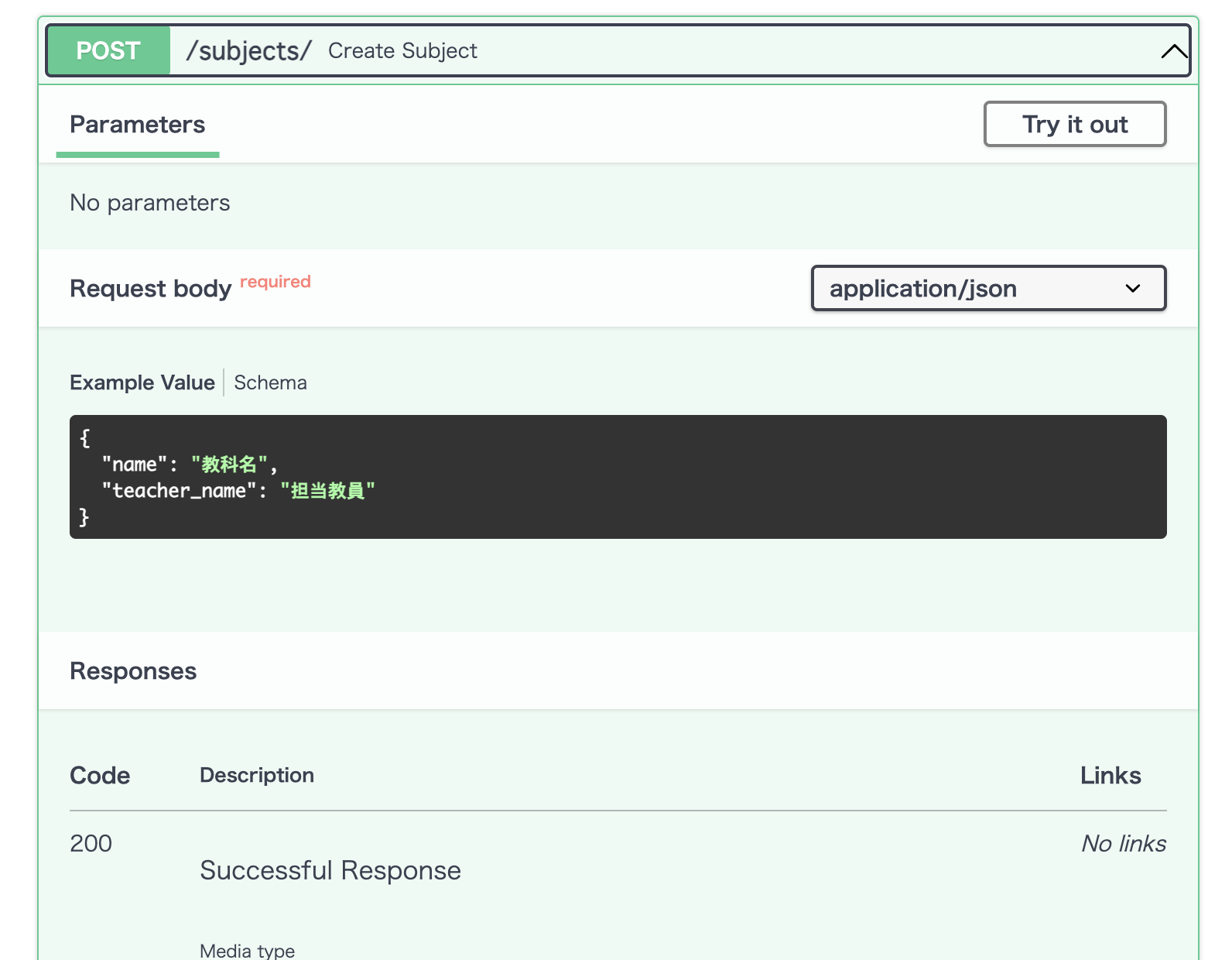Click the JSON example code block
The height and width of the screenshot is (960, 1232).
618,477
